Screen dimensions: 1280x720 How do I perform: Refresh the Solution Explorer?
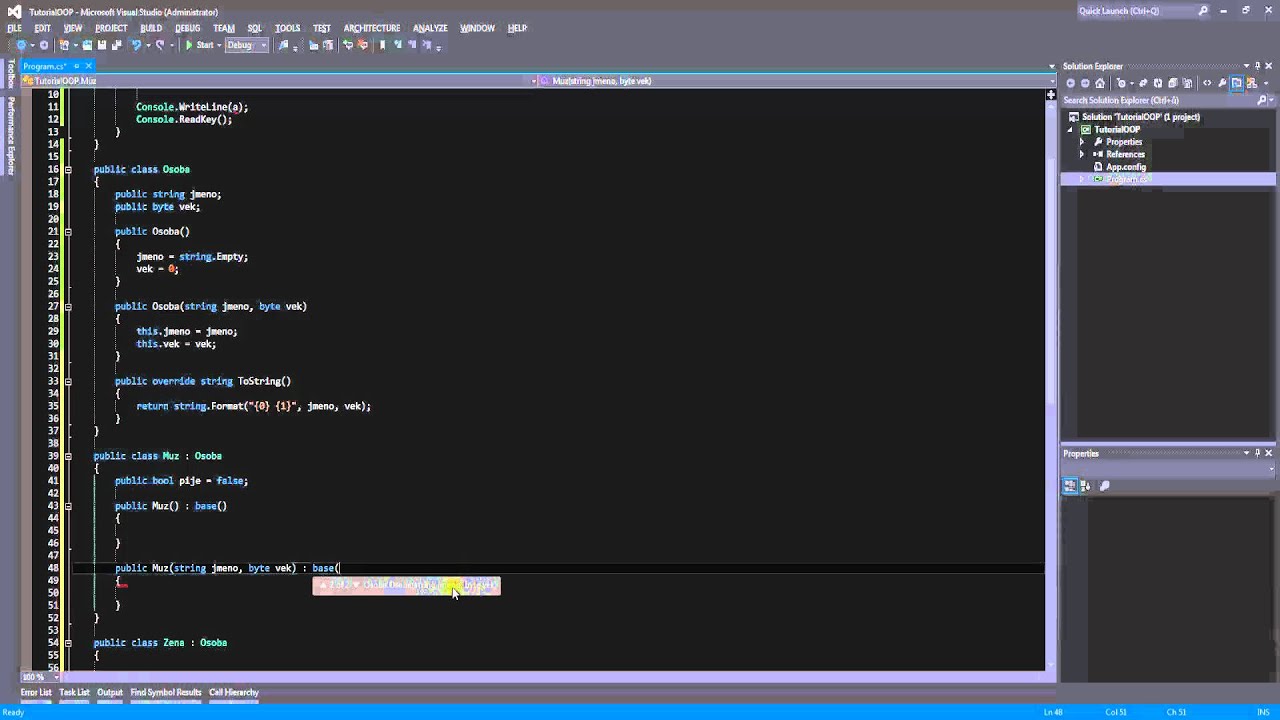[x=1158, y=83]
